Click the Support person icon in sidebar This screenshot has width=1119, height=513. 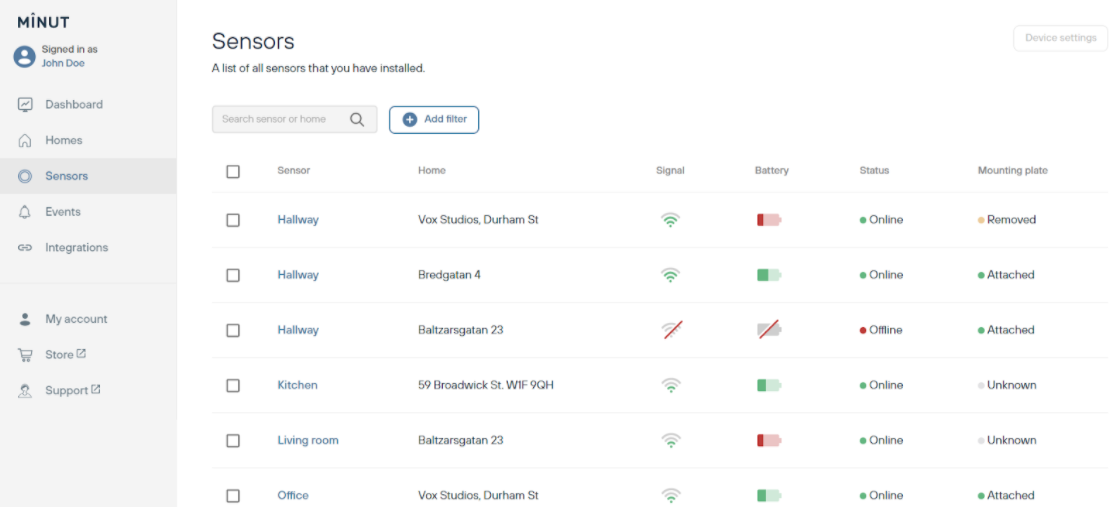25,391
